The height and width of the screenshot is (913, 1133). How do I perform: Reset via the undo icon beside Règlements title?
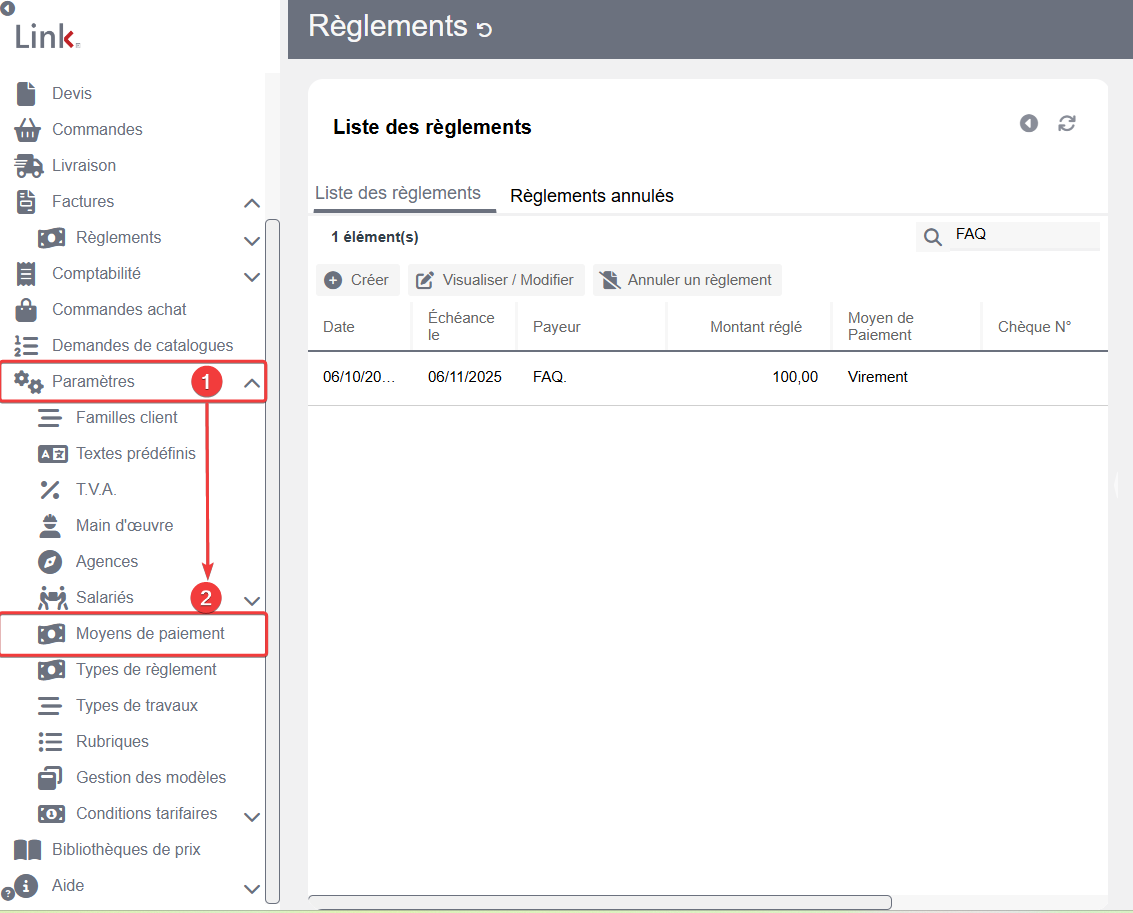pos(484,29)
